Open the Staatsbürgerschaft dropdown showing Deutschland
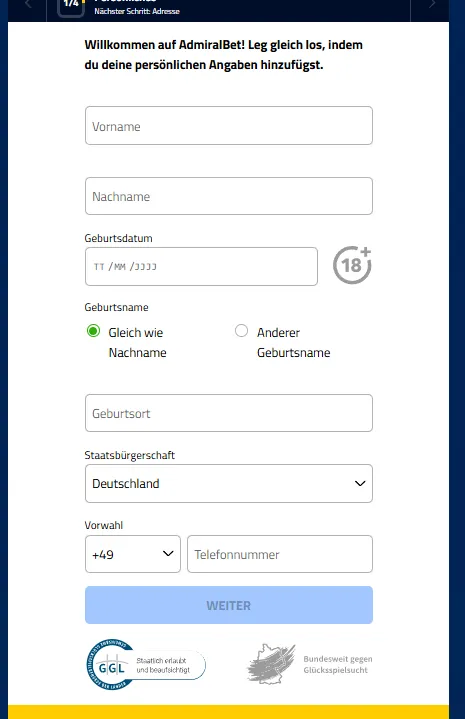This screenshot has height=719, width=465. tap(228, 483)
